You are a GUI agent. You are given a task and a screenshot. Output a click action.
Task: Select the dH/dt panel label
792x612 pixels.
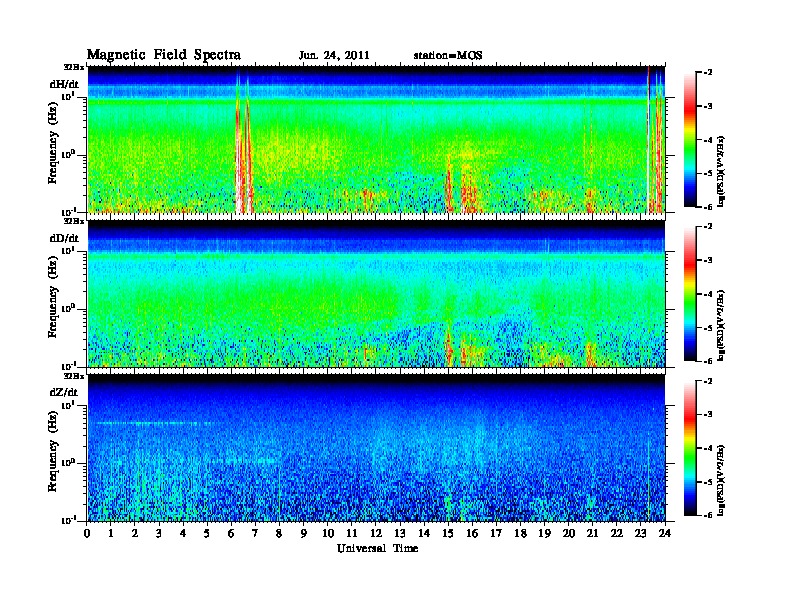pos(64,84)
